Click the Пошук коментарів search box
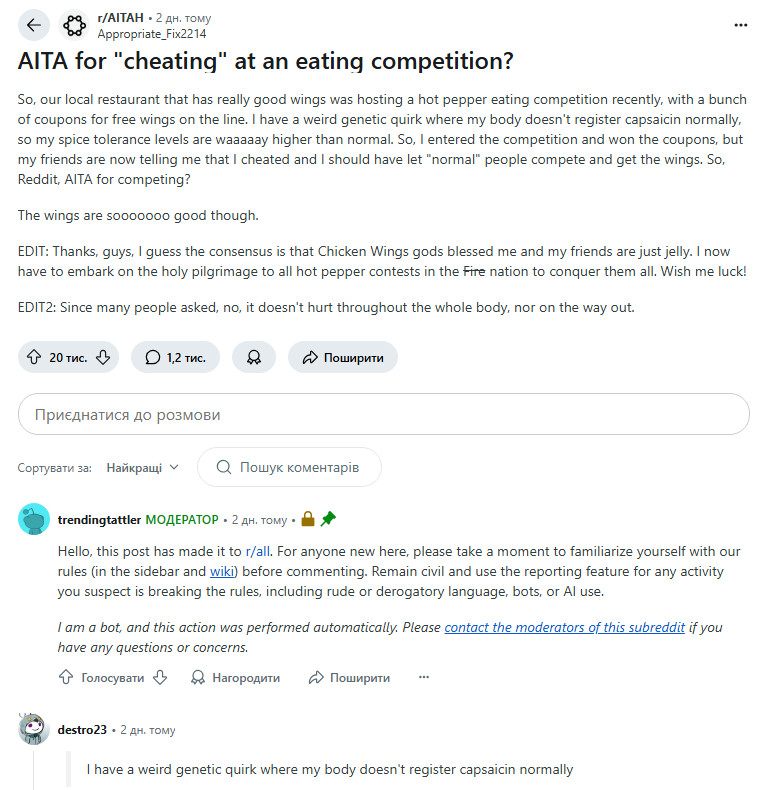This screenshot has width=758, height=790. coord(288,467)
